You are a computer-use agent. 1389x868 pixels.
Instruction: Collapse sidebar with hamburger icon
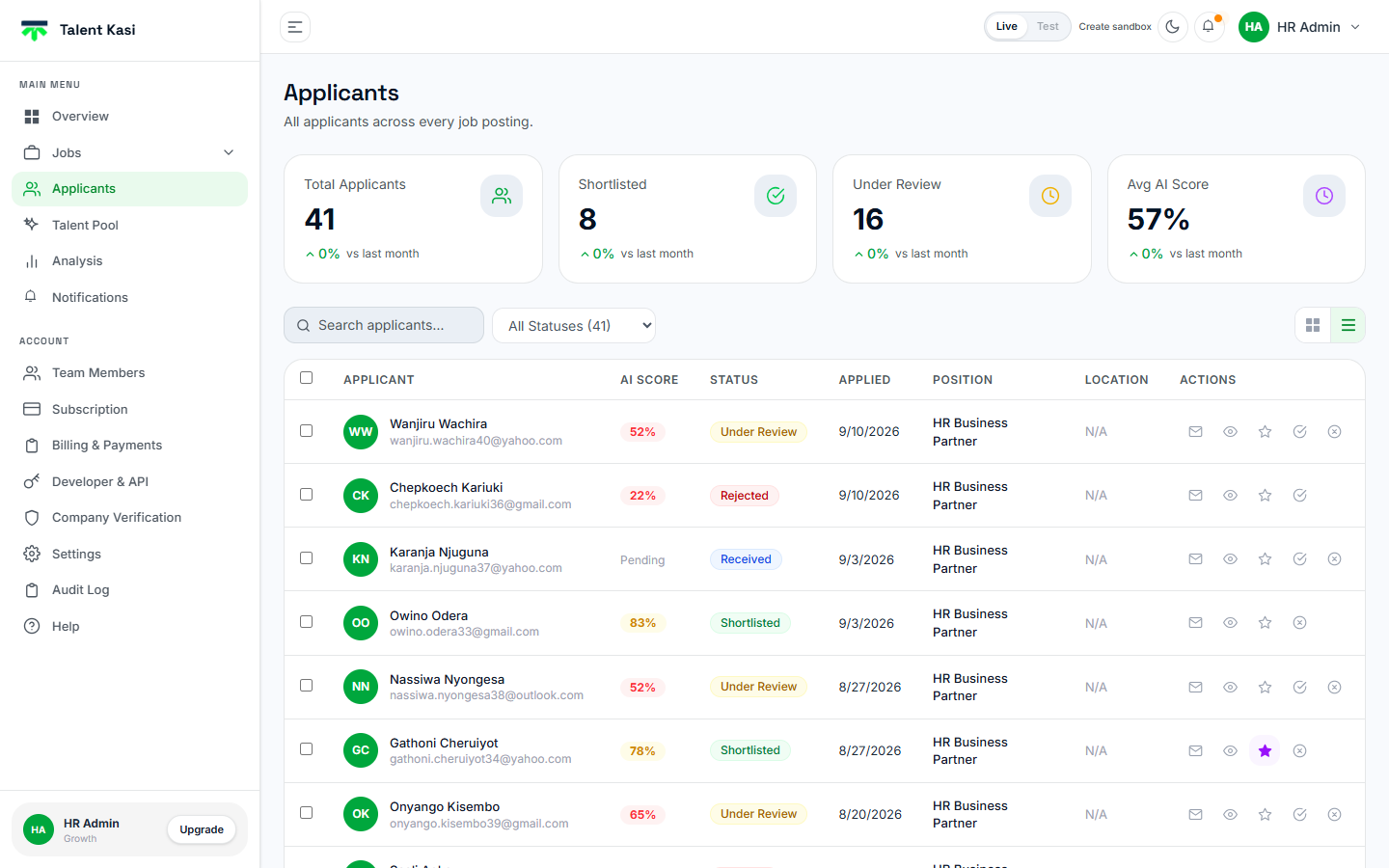(x=295, y=27)
